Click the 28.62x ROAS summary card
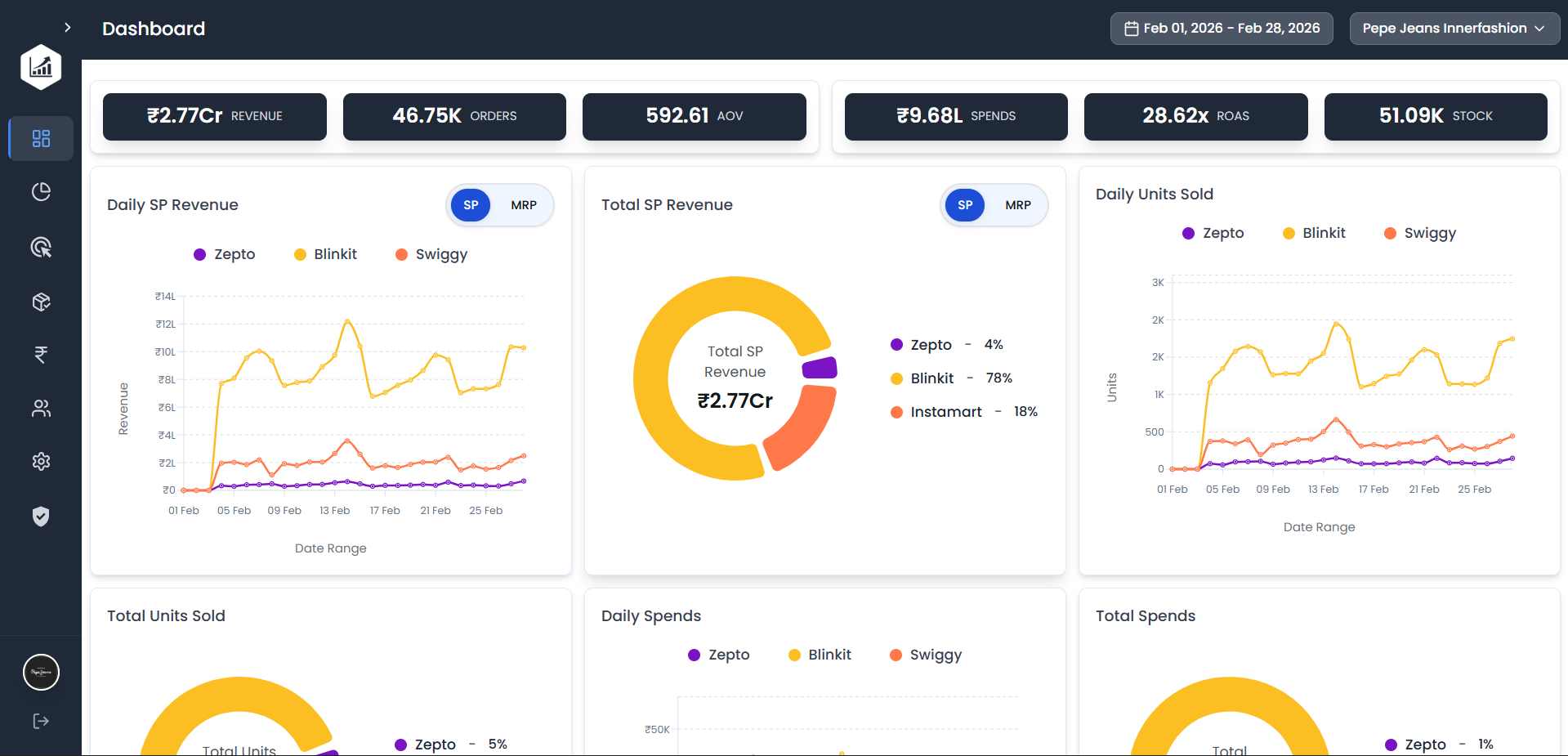 (x=1196, y=117)
